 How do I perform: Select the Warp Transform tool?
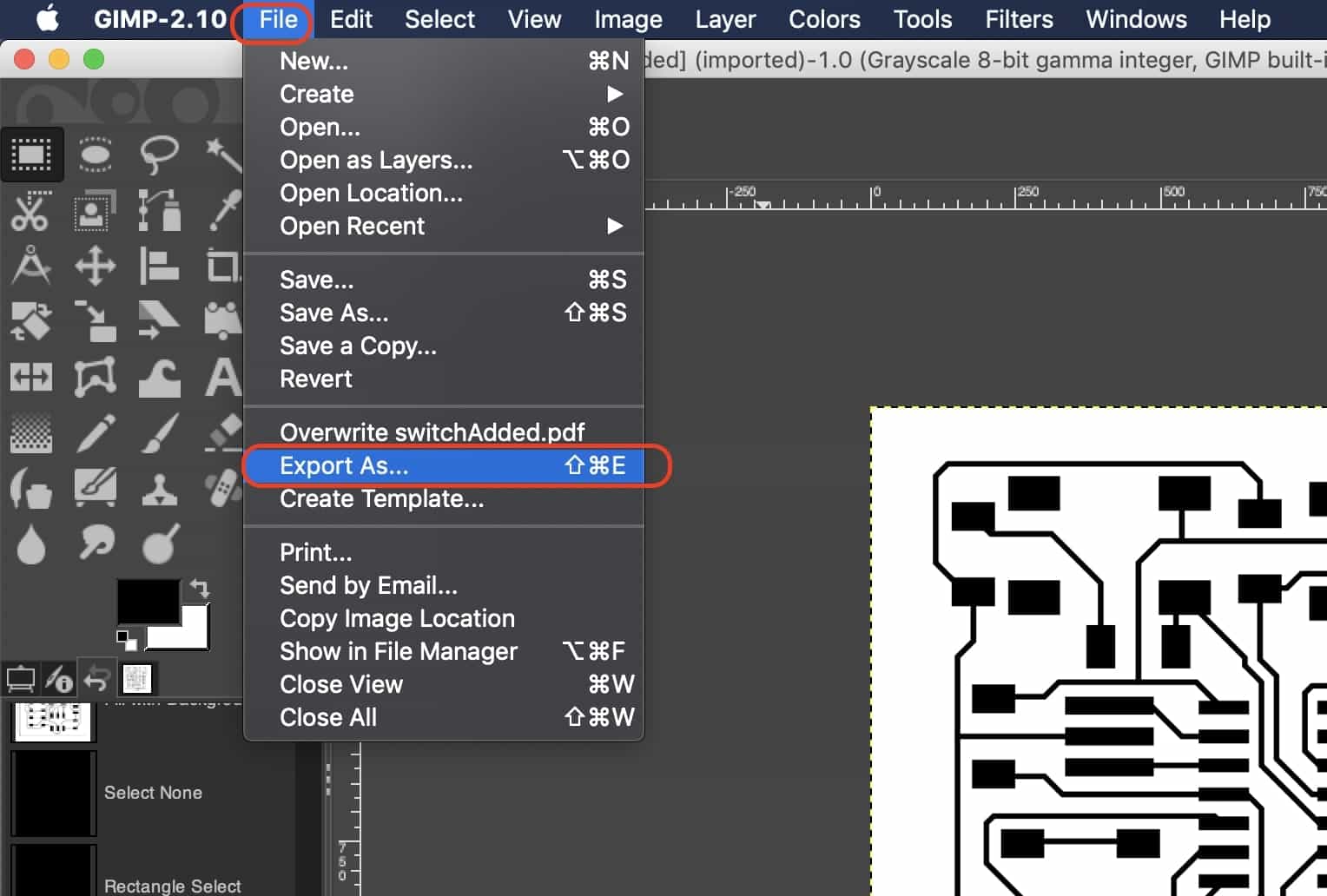click(159, 378)
